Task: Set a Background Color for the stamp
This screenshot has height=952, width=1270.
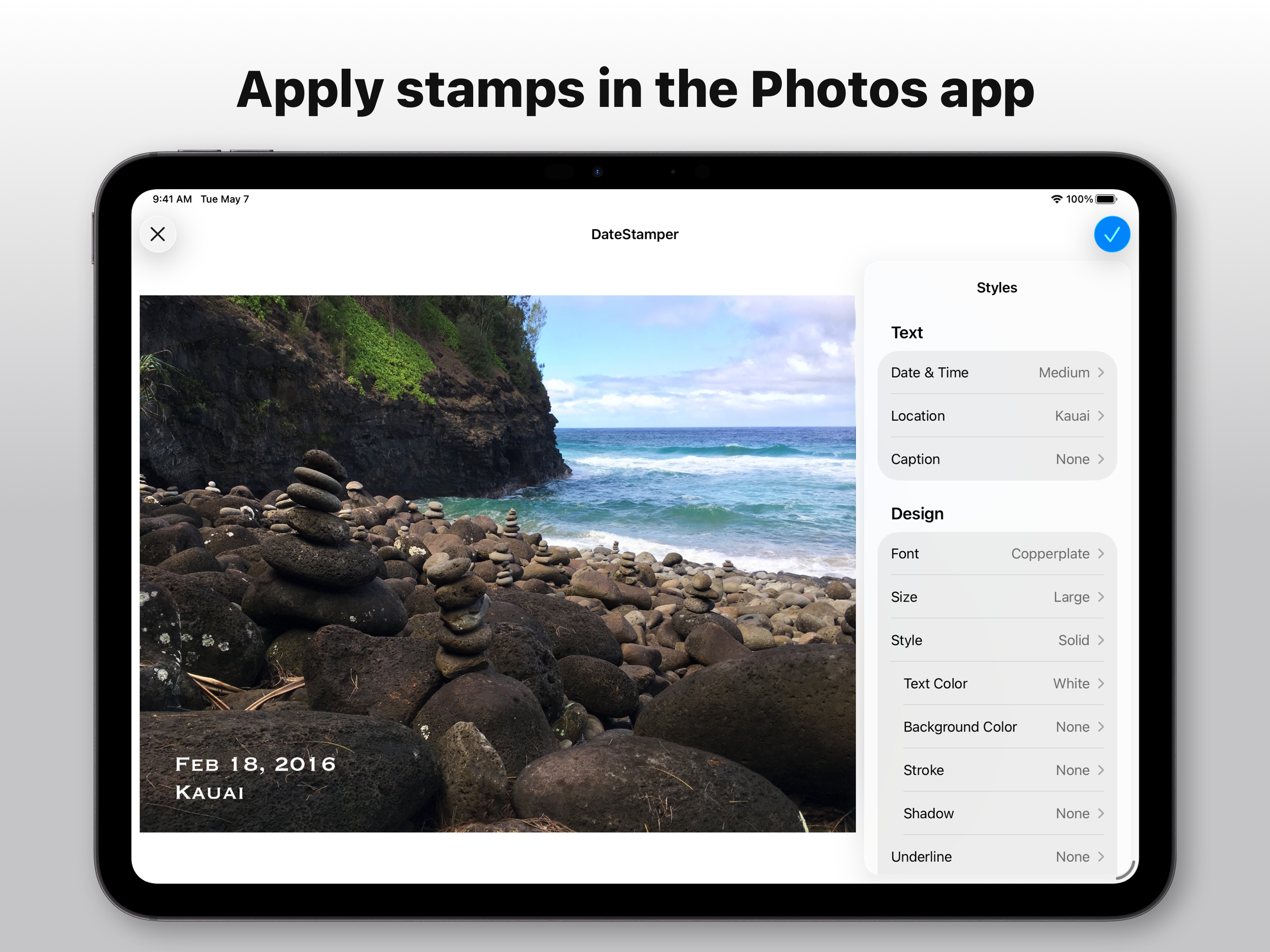Action: click(1002, 727)
